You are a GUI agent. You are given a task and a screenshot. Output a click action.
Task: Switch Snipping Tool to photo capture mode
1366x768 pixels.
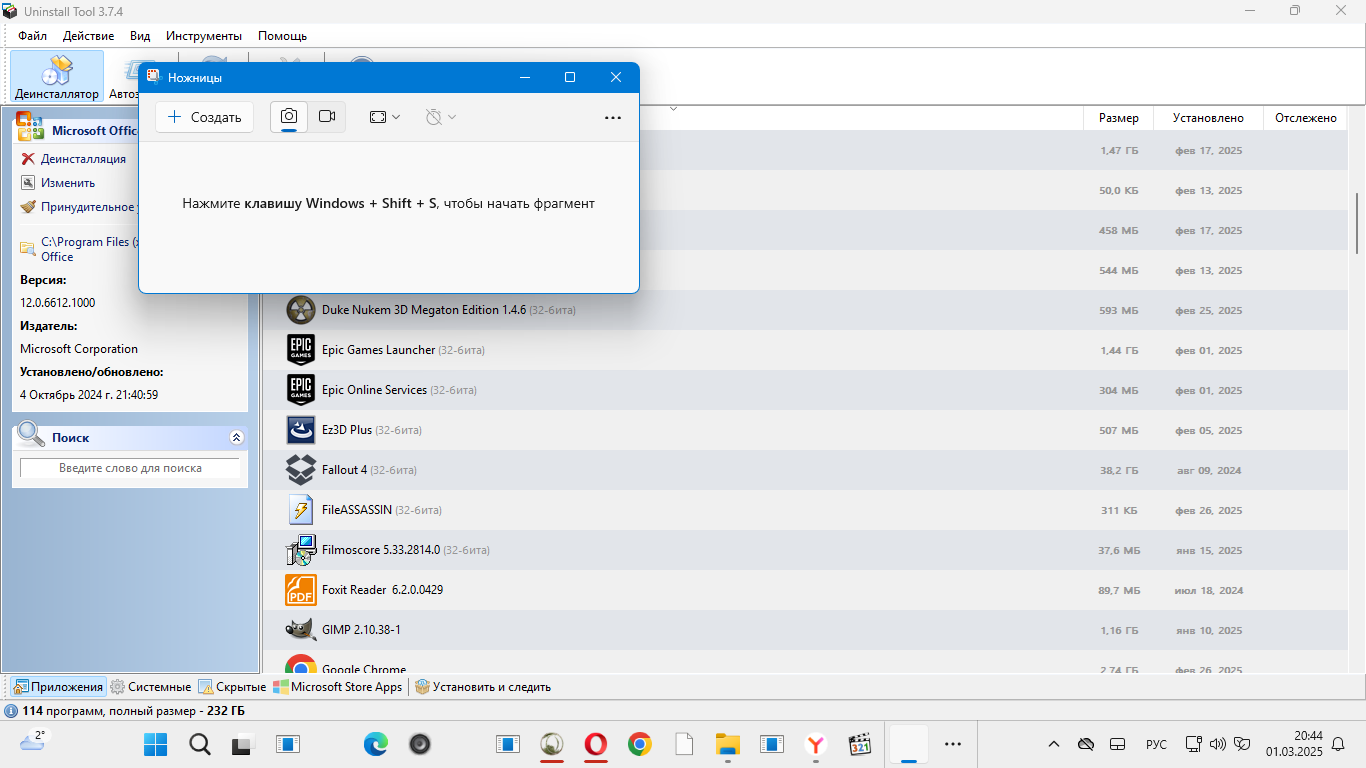click(x=289, y=117)
